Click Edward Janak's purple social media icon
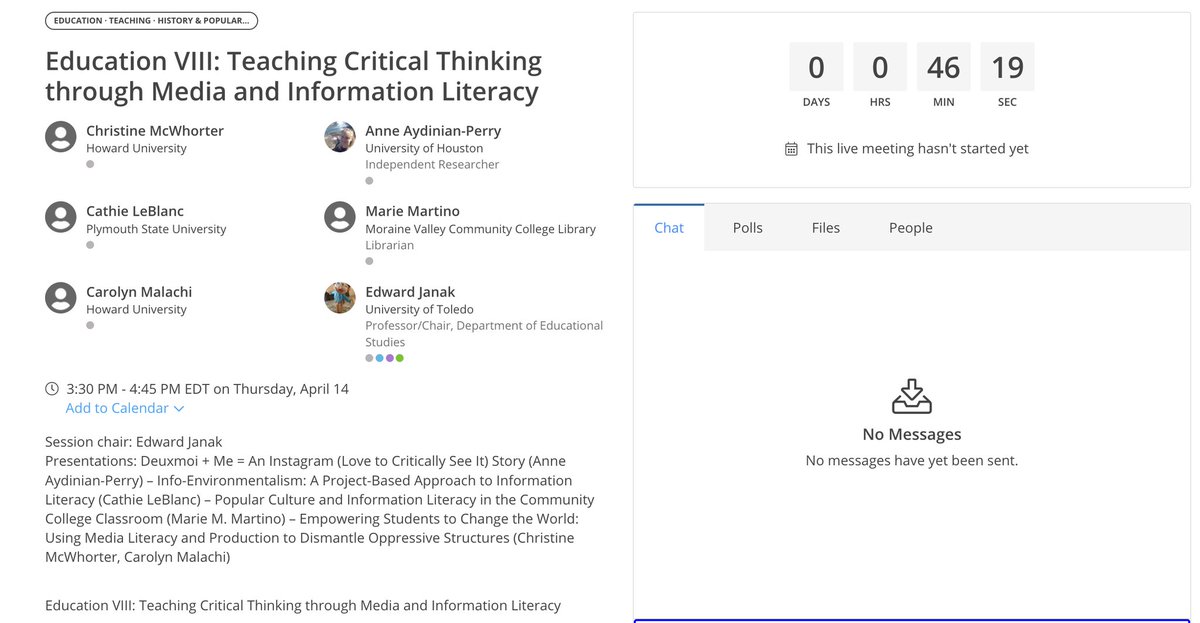Image resolution: width=1200 pixels, height=623 pixels. pyautogui.click(x=389, y=358)
